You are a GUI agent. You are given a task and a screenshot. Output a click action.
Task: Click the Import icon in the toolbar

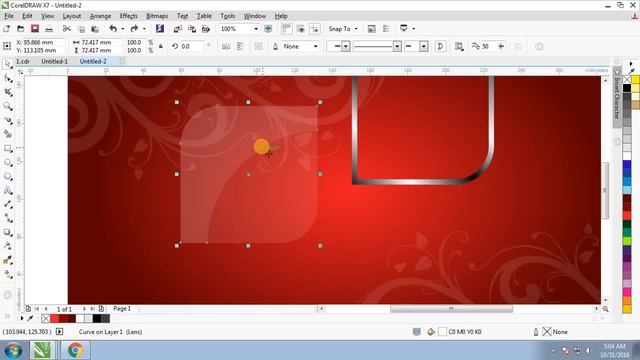pos(178,29)
